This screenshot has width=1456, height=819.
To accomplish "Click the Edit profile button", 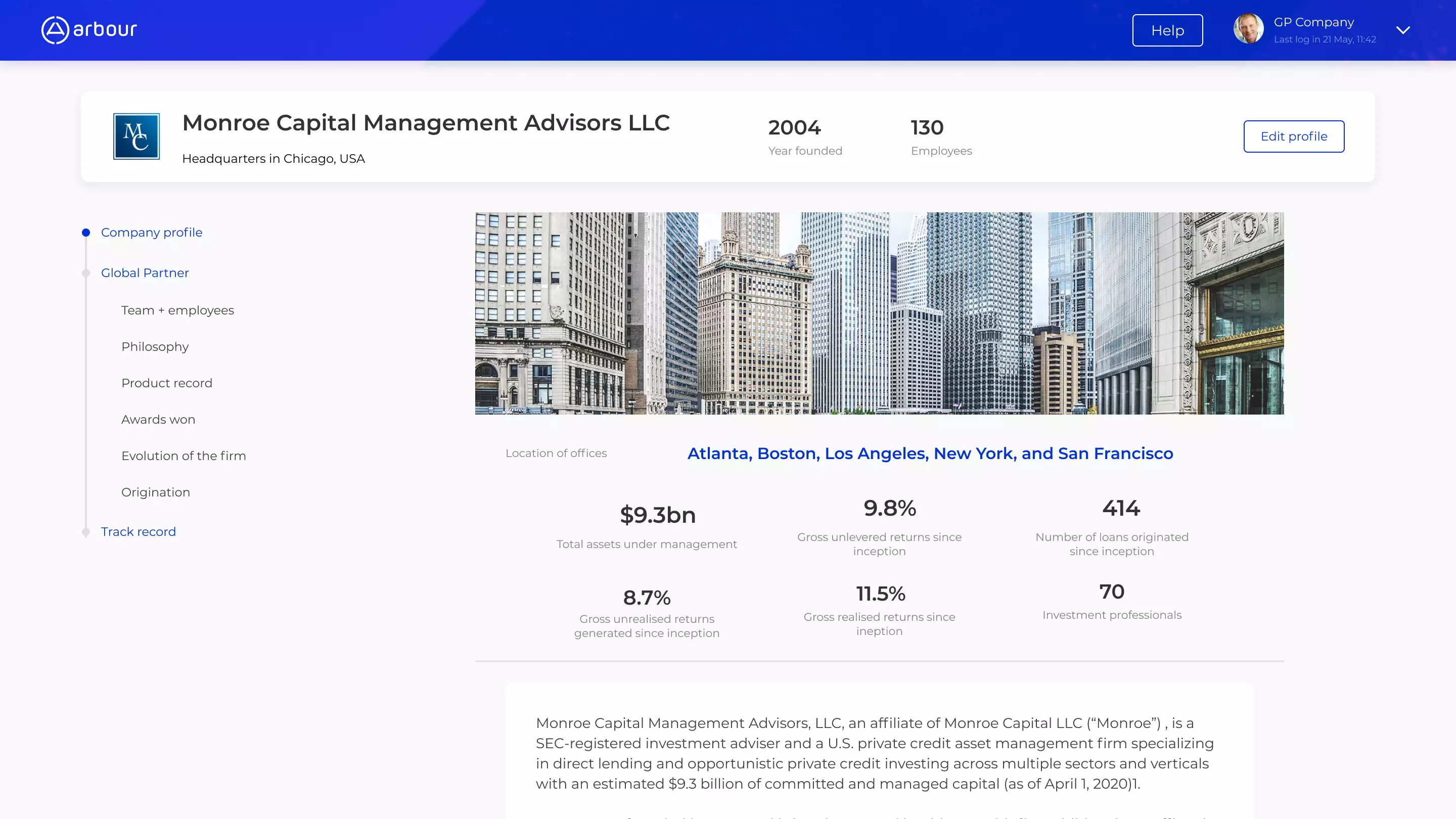I will tap(1293, 136).
